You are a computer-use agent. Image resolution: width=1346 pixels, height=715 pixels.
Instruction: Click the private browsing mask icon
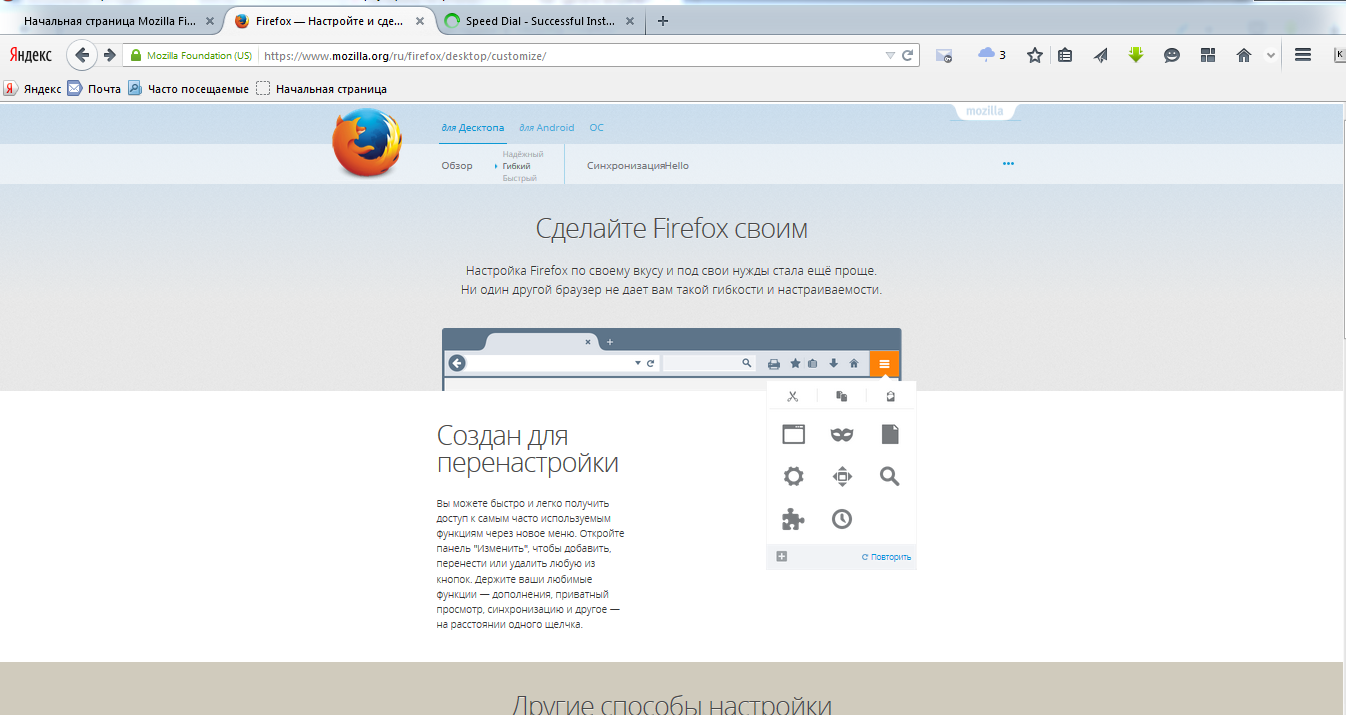coord(842,435)
